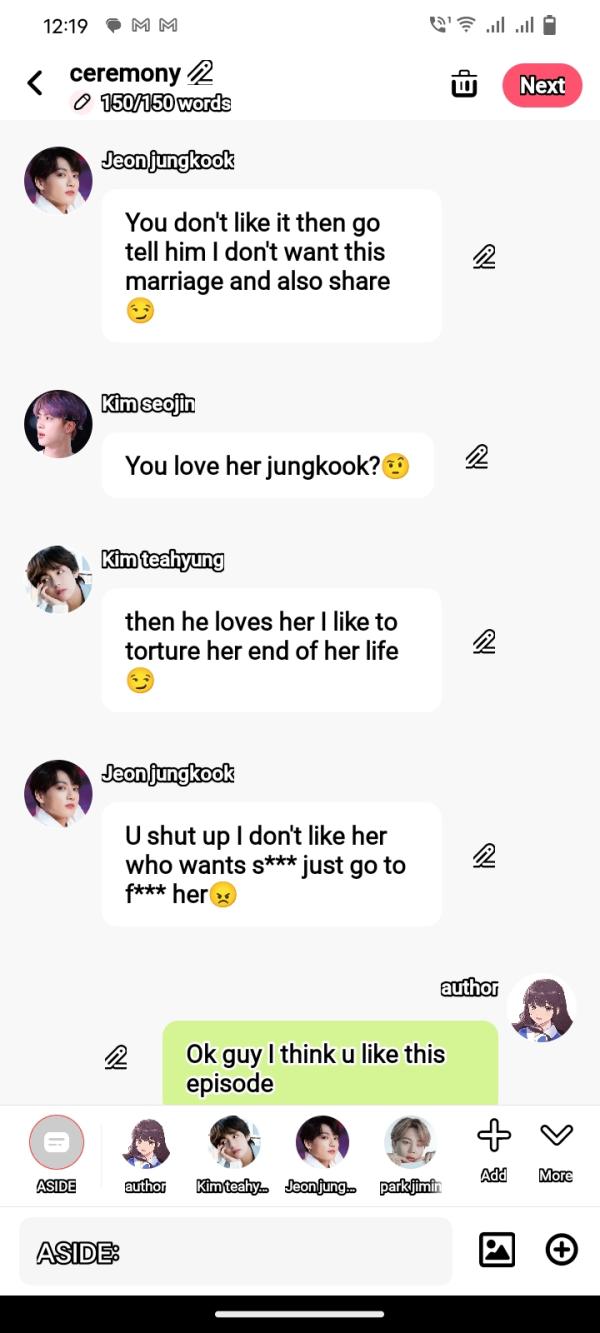Delete episode with the trash icon
The height and width of the screenshot is (1333, 600).
[x=464, y=85]
